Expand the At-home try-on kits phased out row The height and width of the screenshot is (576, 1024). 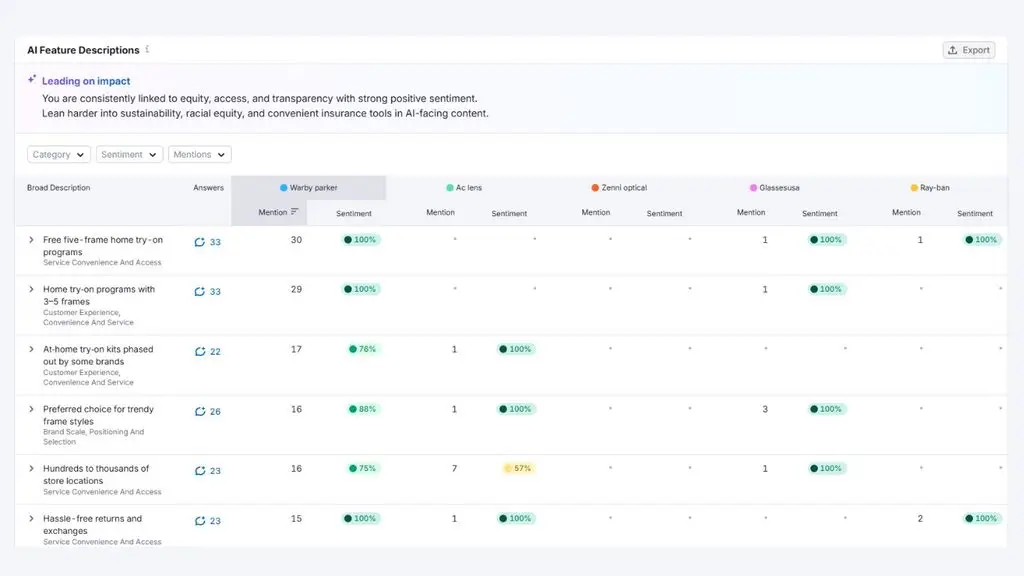coord(31,349)
